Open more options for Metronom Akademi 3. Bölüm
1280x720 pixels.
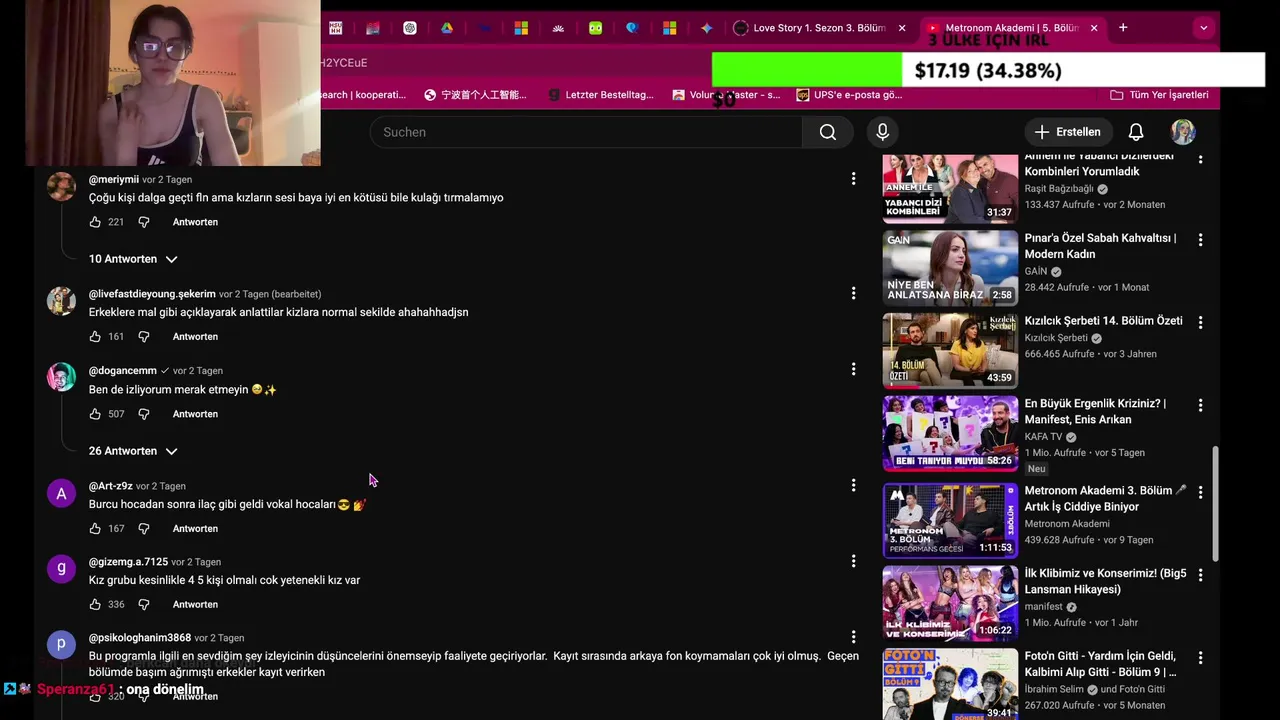[1200, 492]
